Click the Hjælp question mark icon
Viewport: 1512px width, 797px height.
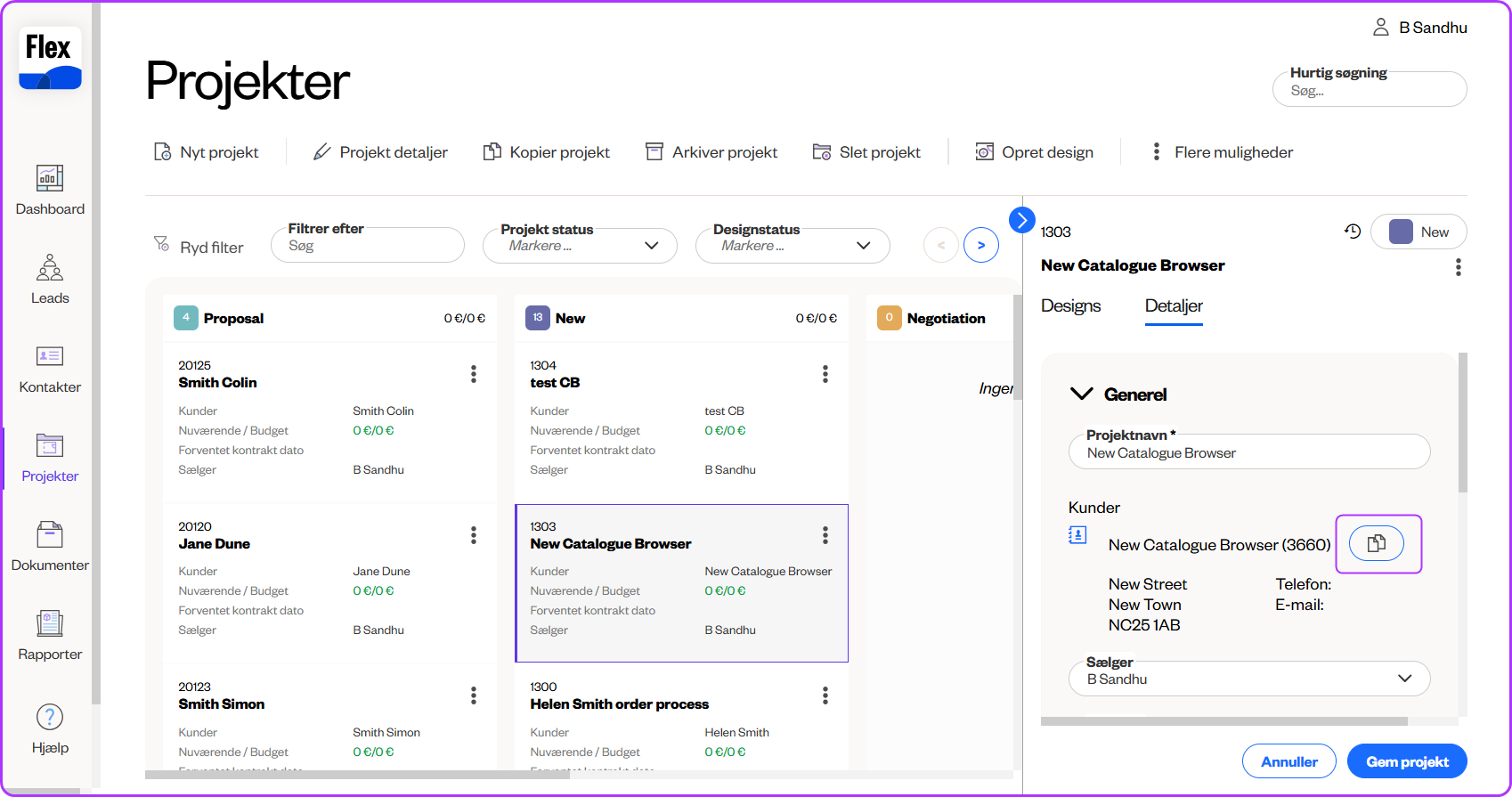coord(50,717)
